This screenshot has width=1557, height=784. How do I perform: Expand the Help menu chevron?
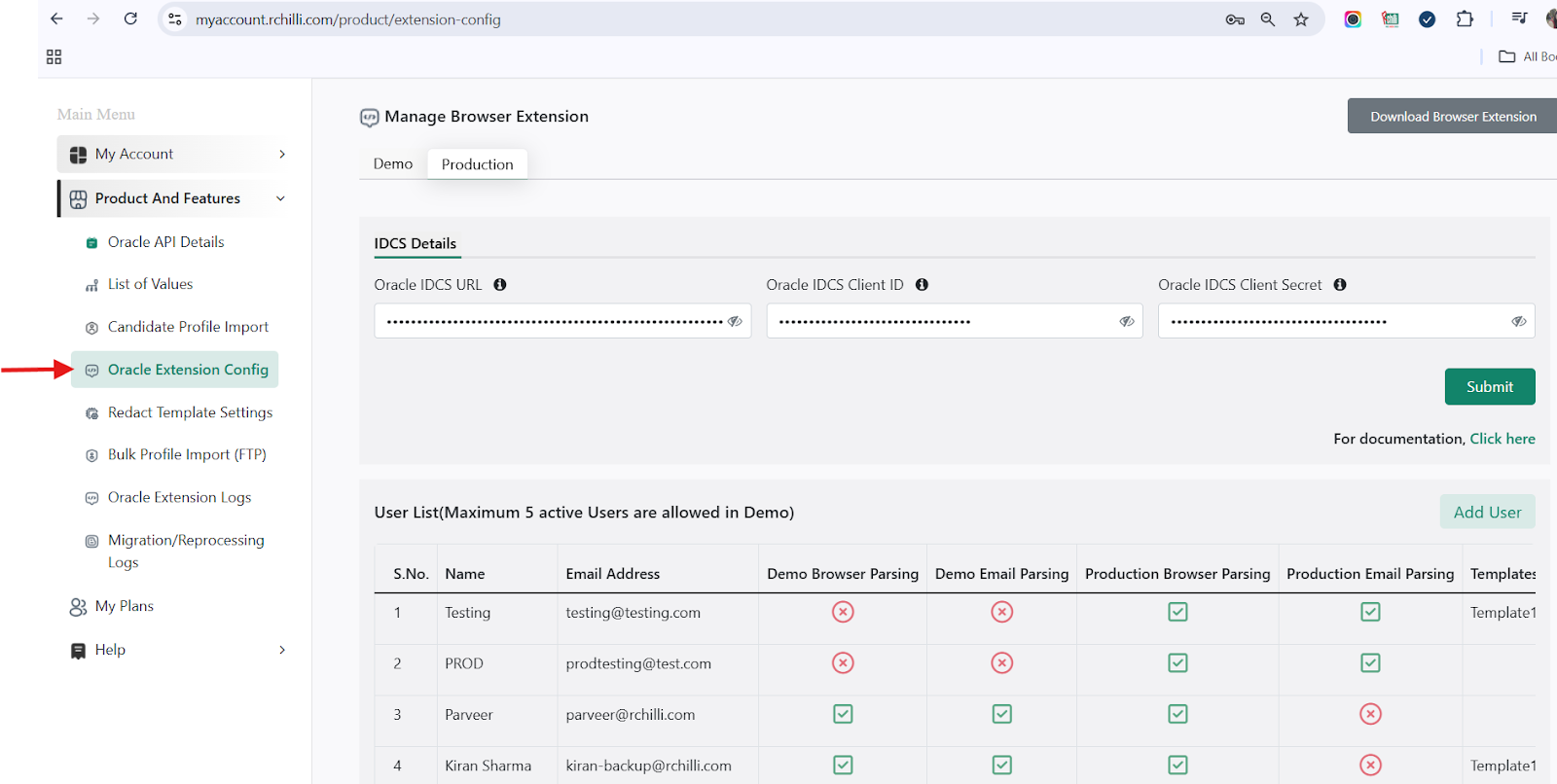point(282,650)
